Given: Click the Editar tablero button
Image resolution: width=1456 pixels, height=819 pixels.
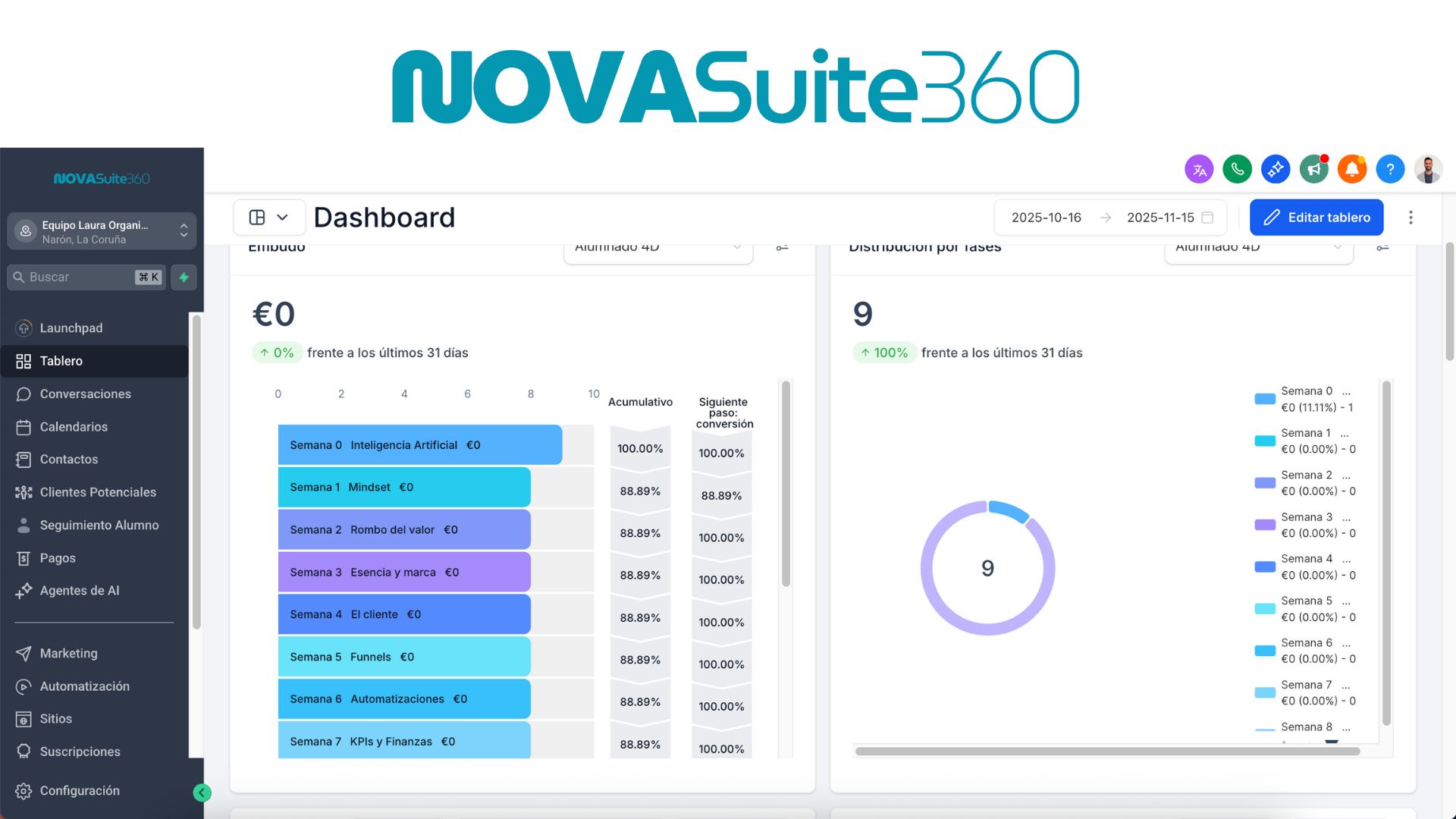Looking at the screenshot, I should 1316,218.
